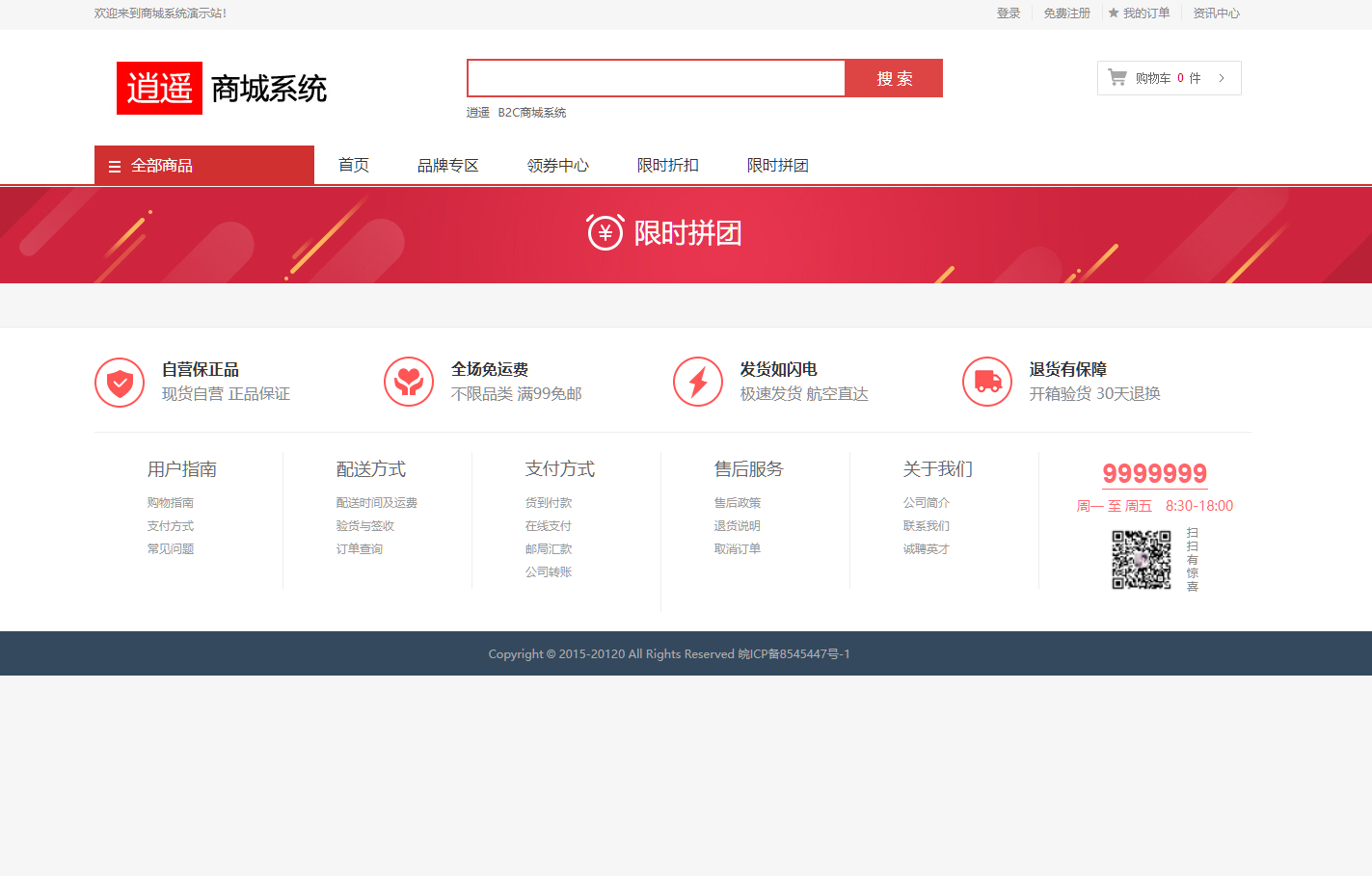Open the 在线支付 footer link
This screenshot has width=1372, height=876.
(x=549, y=526)
